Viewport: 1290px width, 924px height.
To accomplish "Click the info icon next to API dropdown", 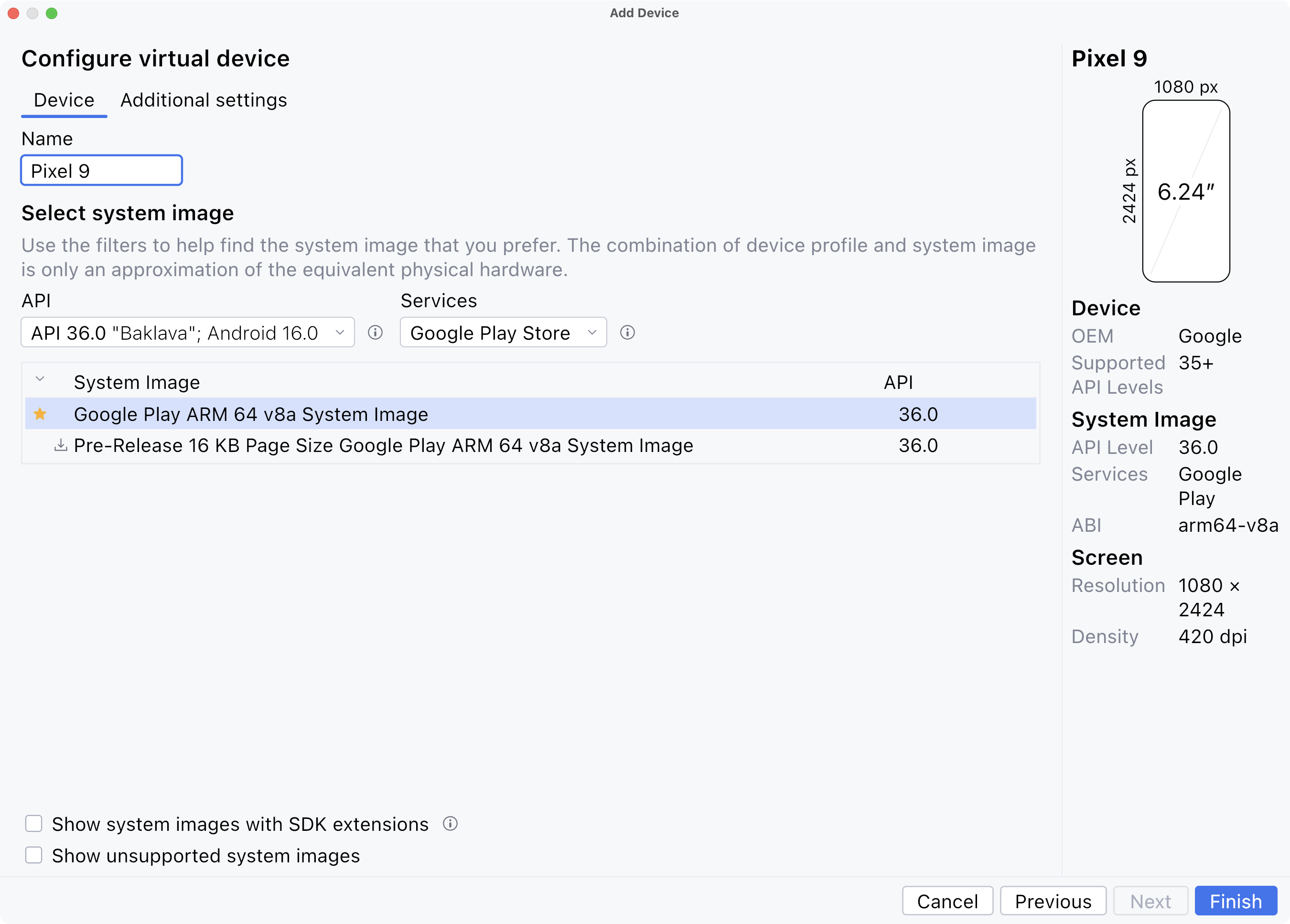I will [x=375, y=333].
